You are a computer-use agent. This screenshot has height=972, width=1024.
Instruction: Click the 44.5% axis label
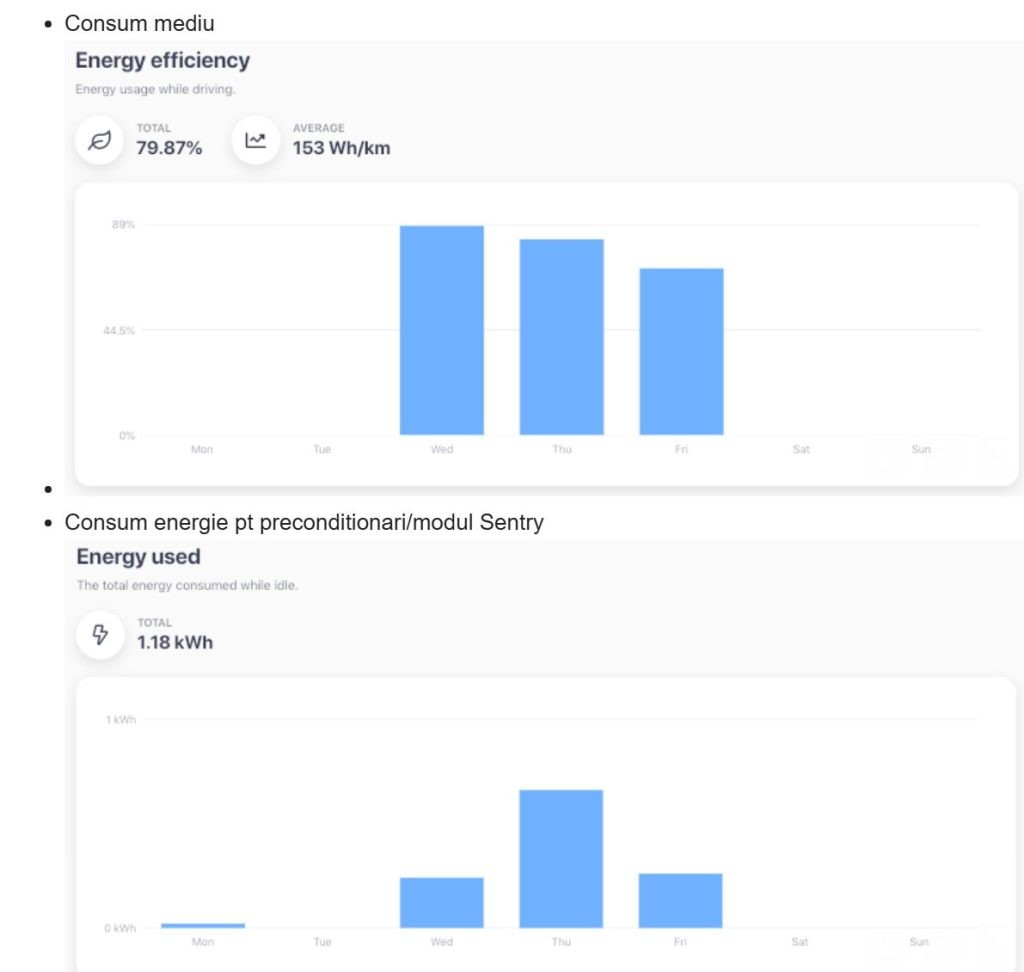pos(120,331)
